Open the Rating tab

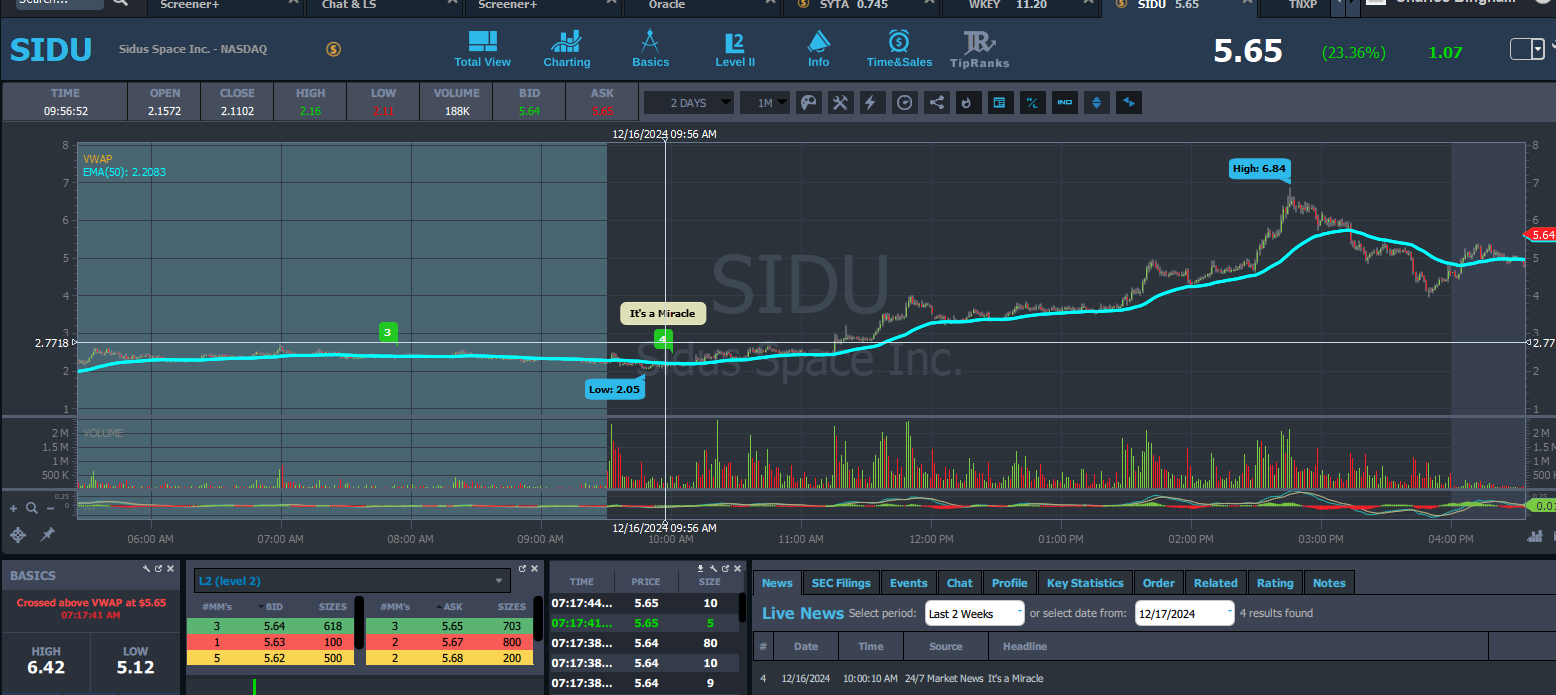[1275, 583]
